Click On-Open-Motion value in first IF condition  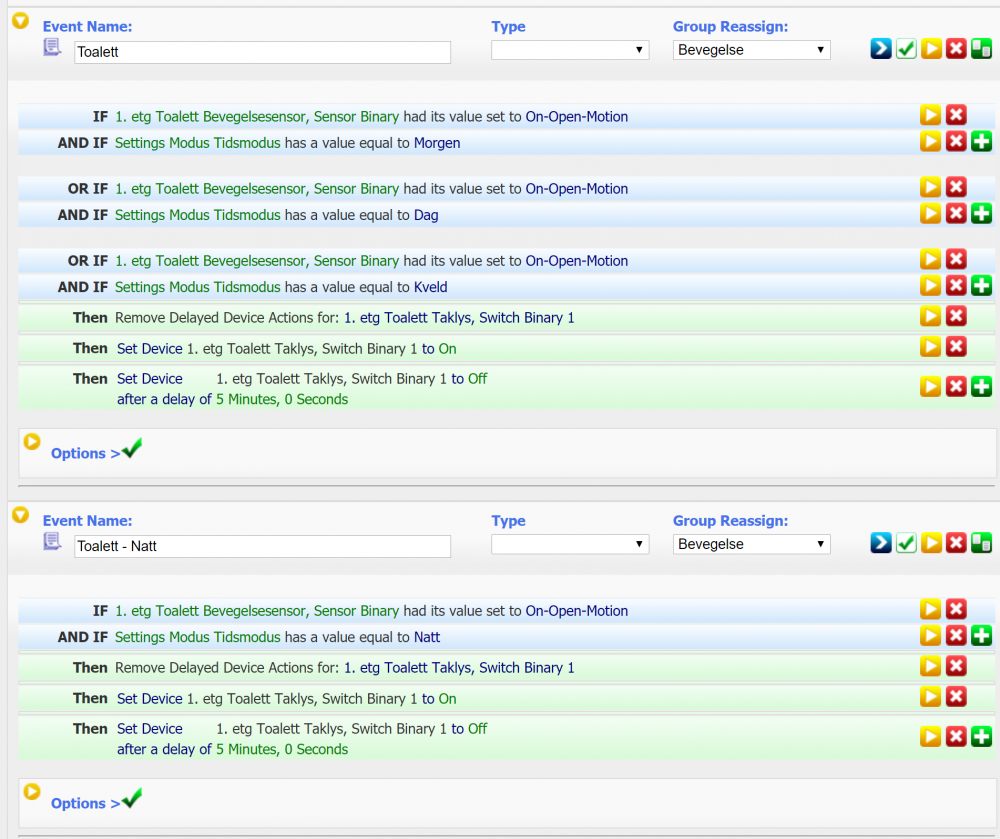tap(576, 117)
